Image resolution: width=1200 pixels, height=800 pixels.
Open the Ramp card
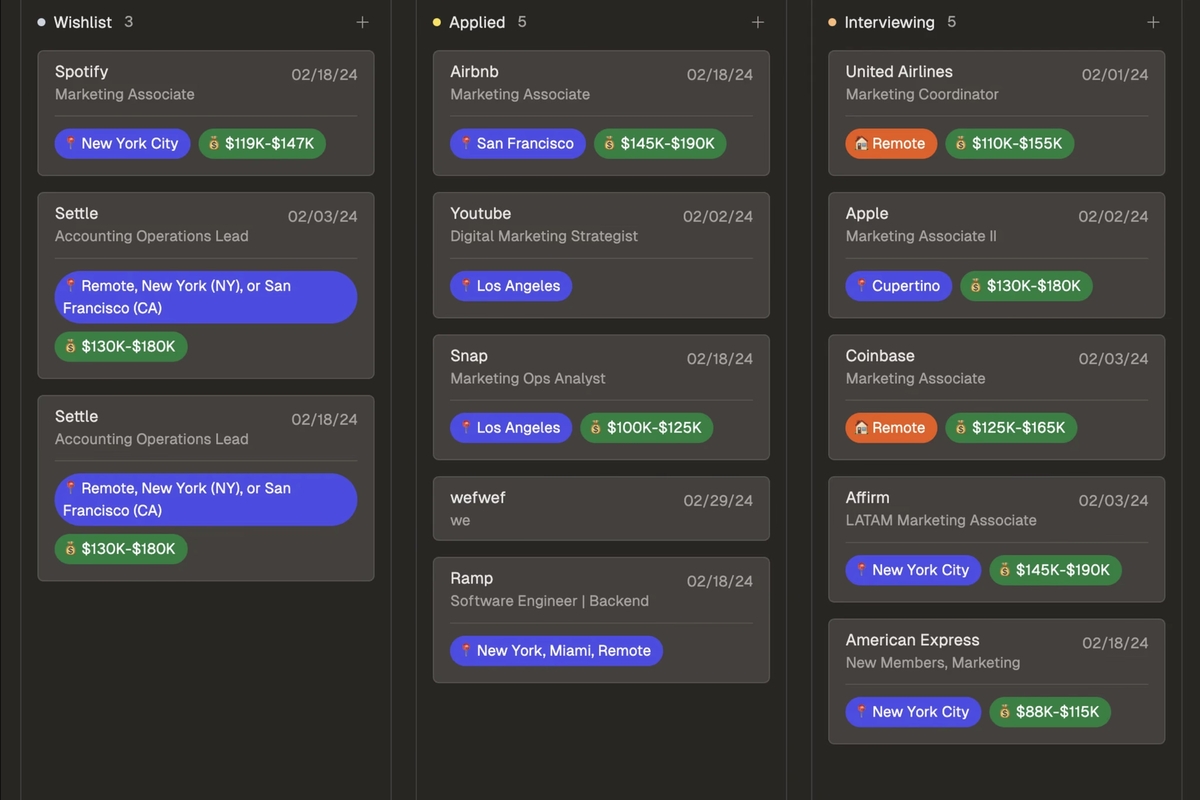pos(601,620)
